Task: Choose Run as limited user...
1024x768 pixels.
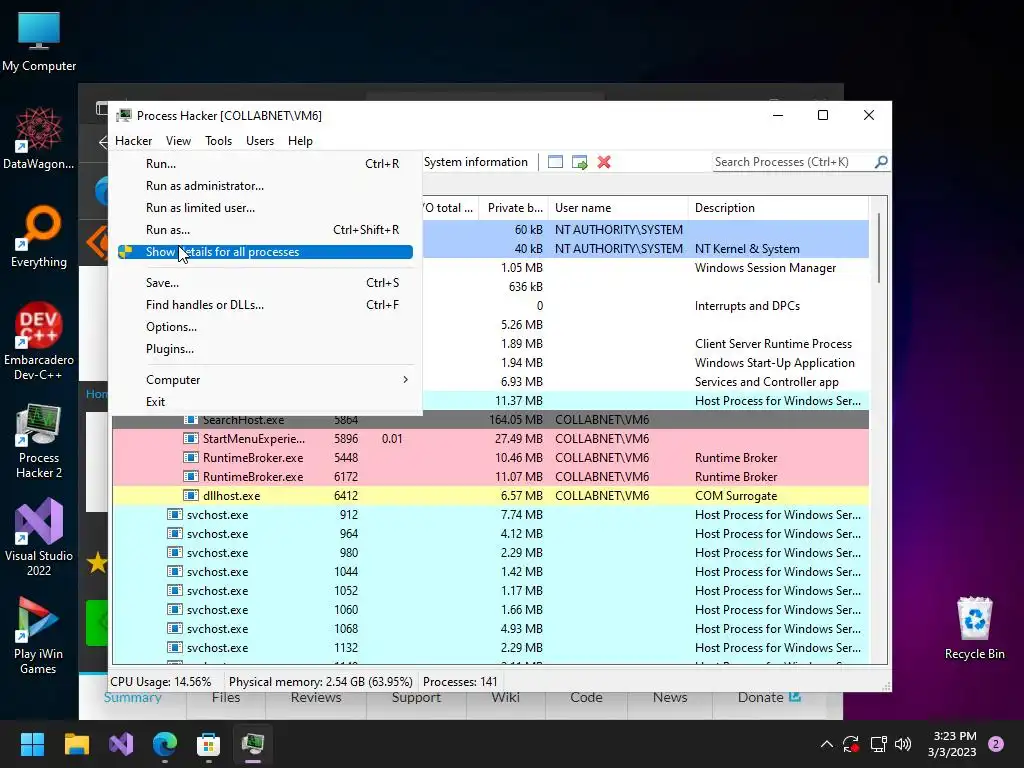Action: click(265, 208)
